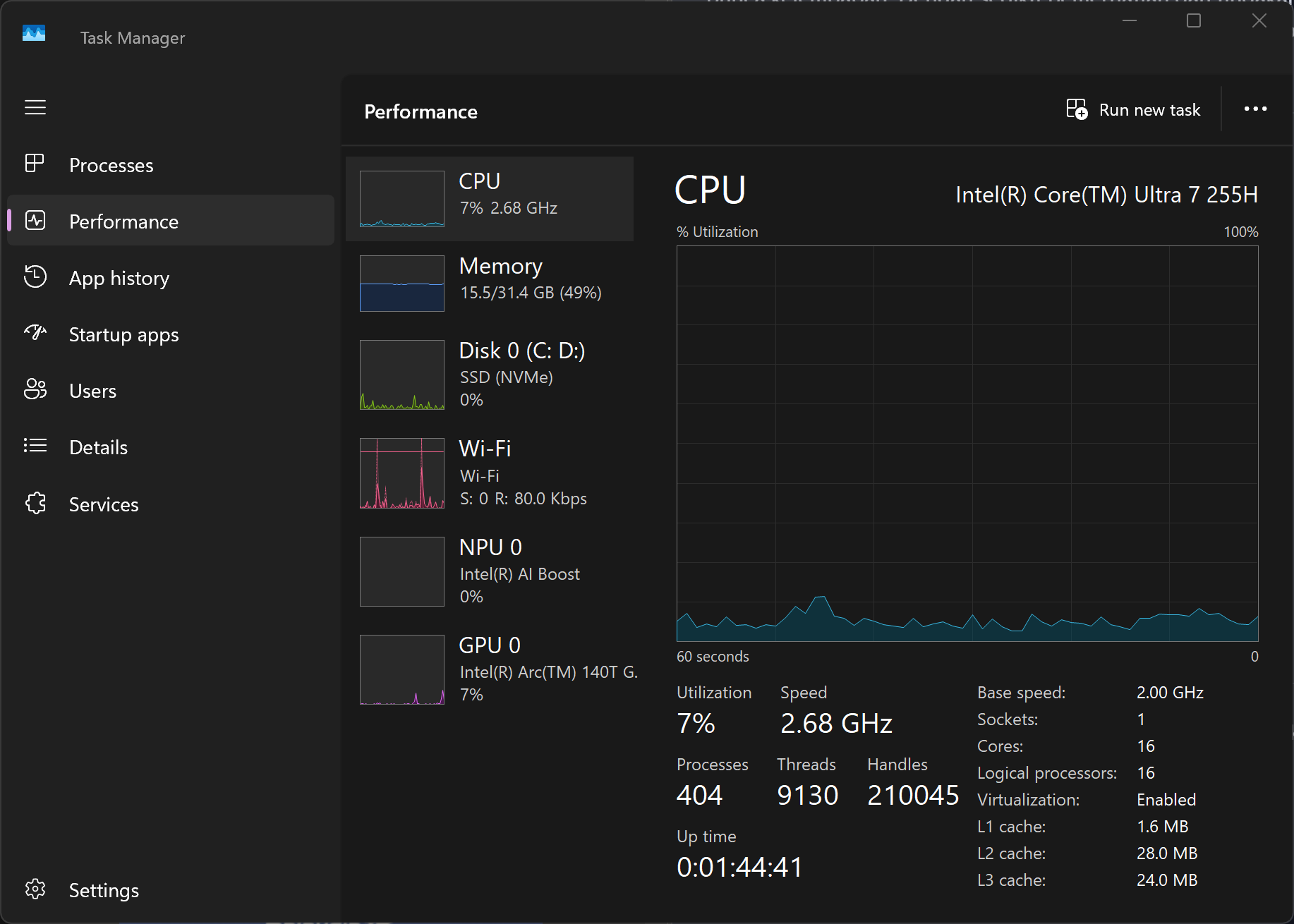The height and width of the screenshot is (924, 1294).
Task: Collapse the hamburger navigation menu
Action: click(x=35, y=107)
